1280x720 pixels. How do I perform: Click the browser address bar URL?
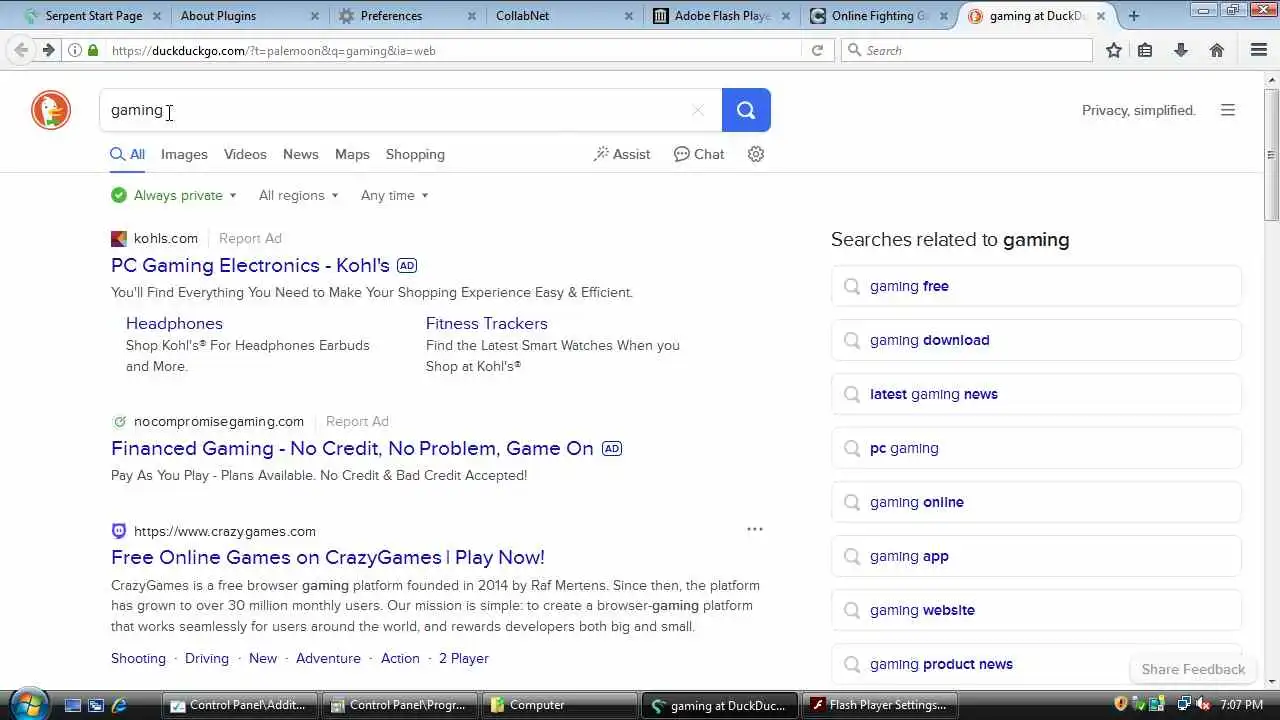(x=274, y=50)
